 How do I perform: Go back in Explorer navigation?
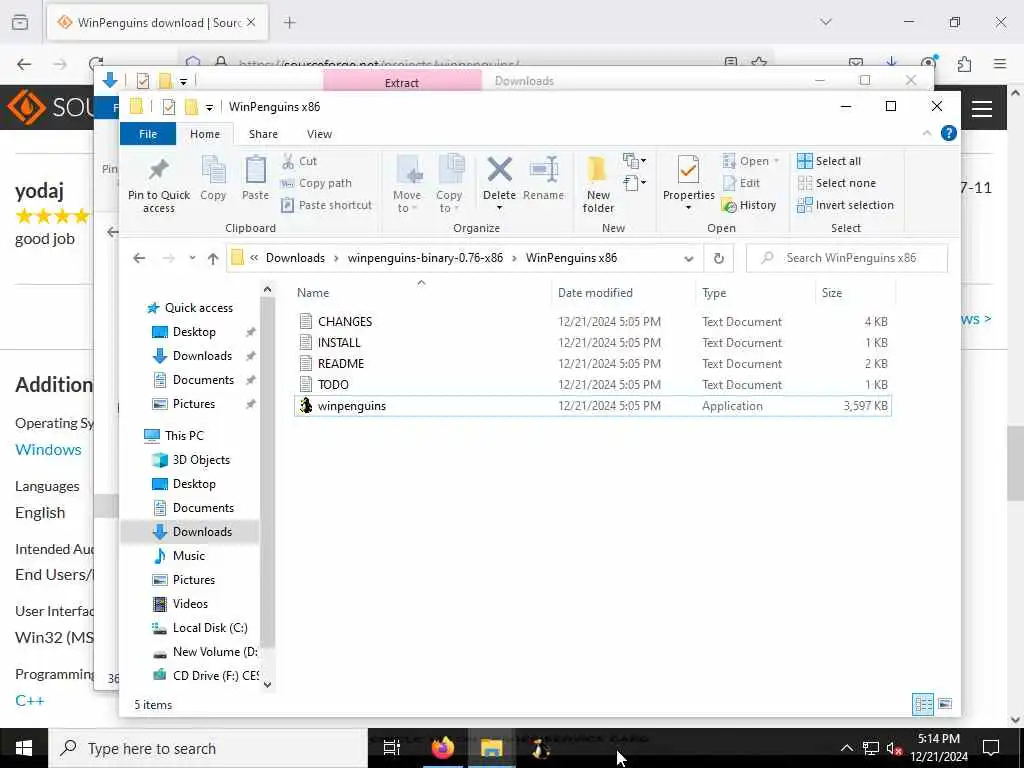pos(139,258)
